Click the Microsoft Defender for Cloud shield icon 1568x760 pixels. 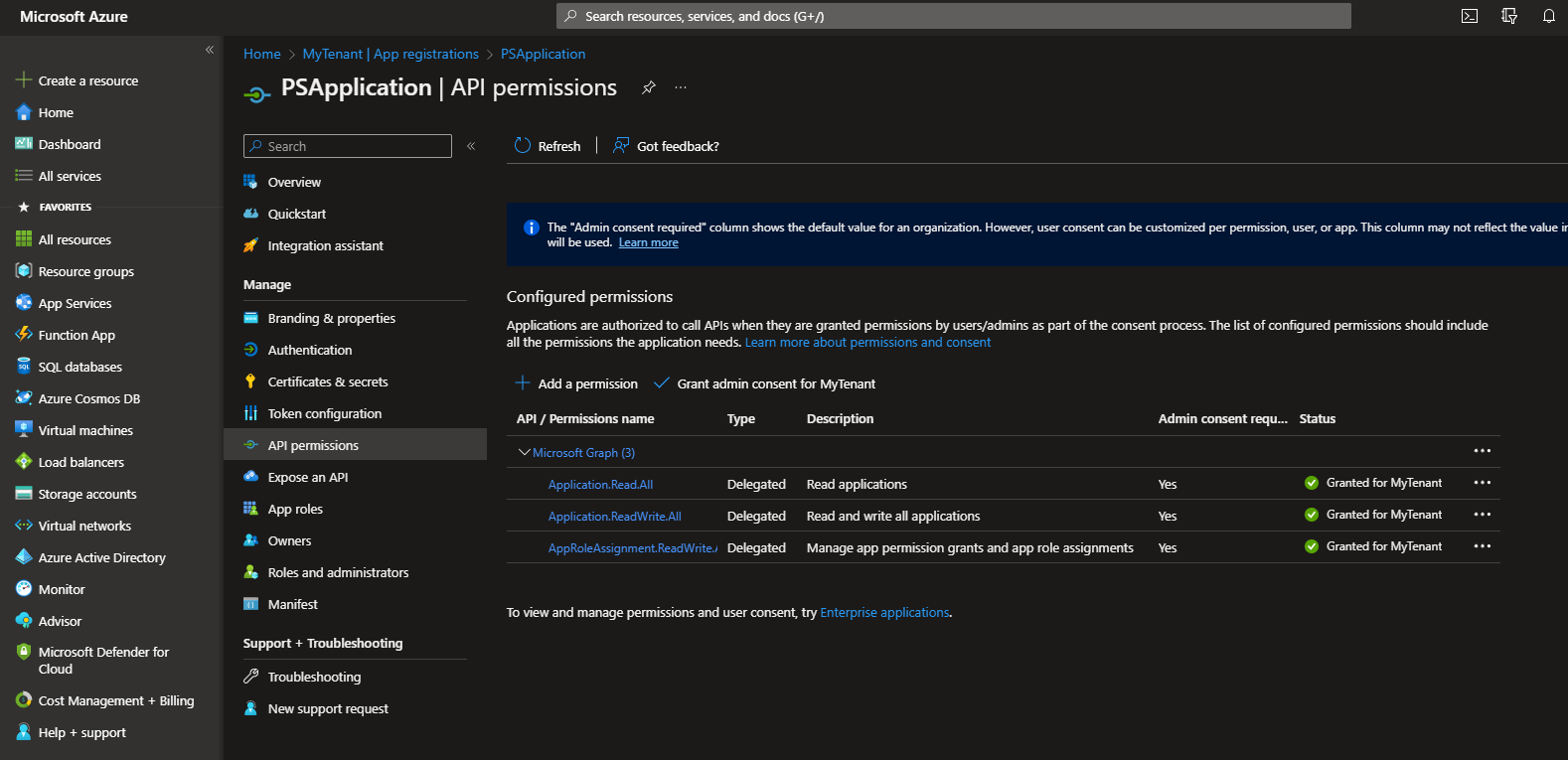[24, 653]
